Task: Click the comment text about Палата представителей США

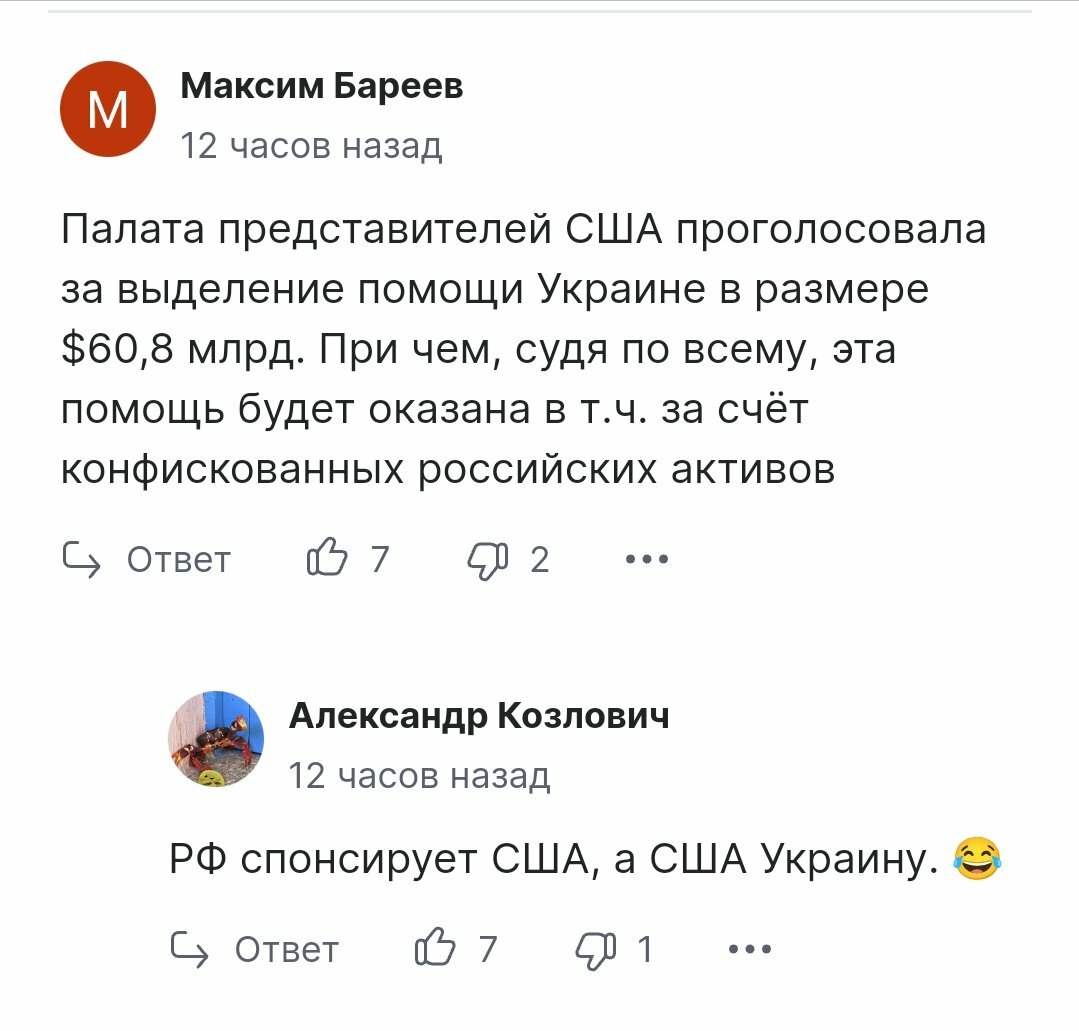Action: [524, 350]
